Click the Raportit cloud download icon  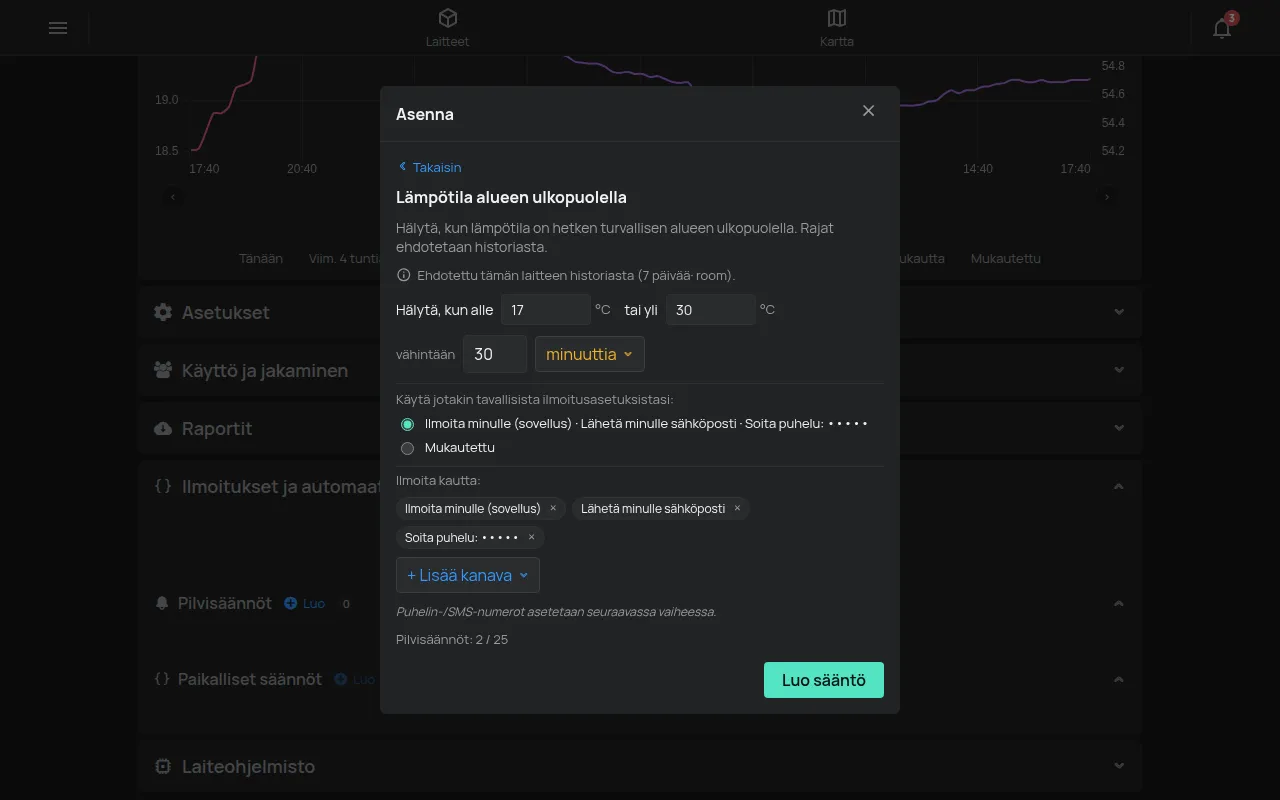click(163, 428)
